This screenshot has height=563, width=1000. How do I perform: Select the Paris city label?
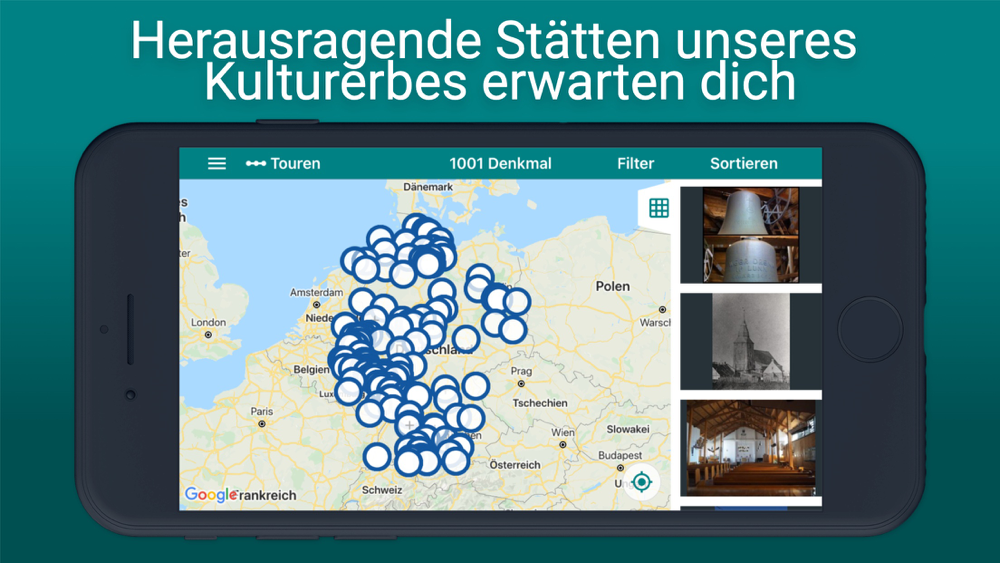[261, 411]
